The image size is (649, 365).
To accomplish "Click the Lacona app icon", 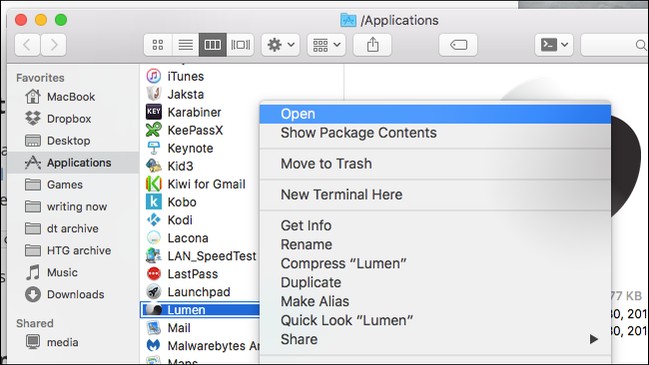I will [154, 238].
